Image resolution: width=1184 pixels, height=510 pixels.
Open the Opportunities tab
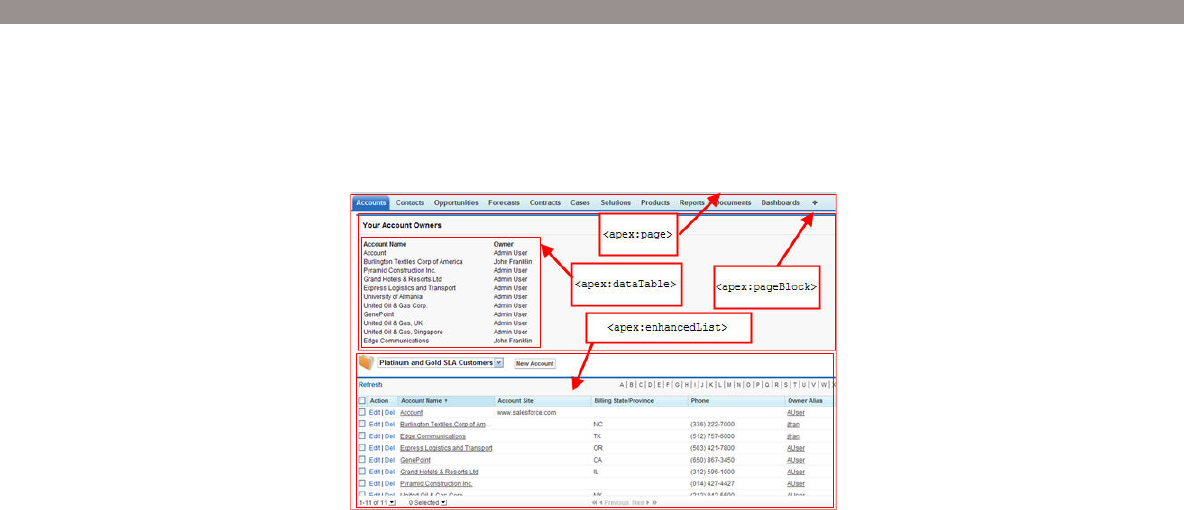pyautogui.click(x=456, y=202)
